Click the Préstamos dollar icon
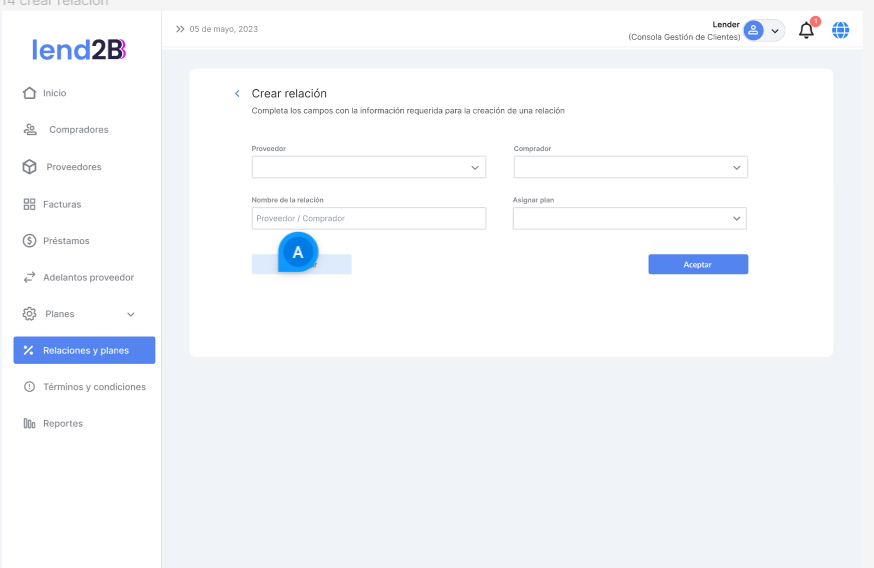 pos(29,241)
